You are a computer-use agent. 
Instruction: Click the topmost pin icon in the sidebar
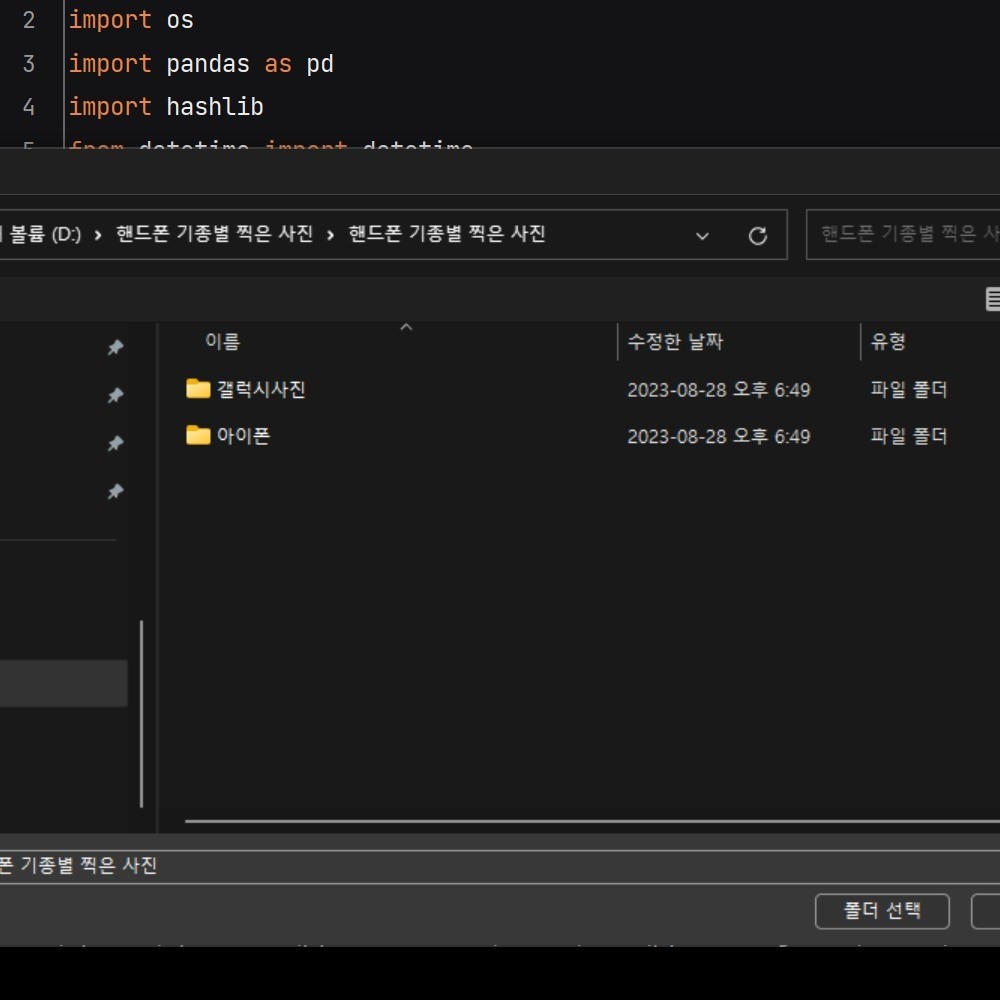(x=114, y=347)
